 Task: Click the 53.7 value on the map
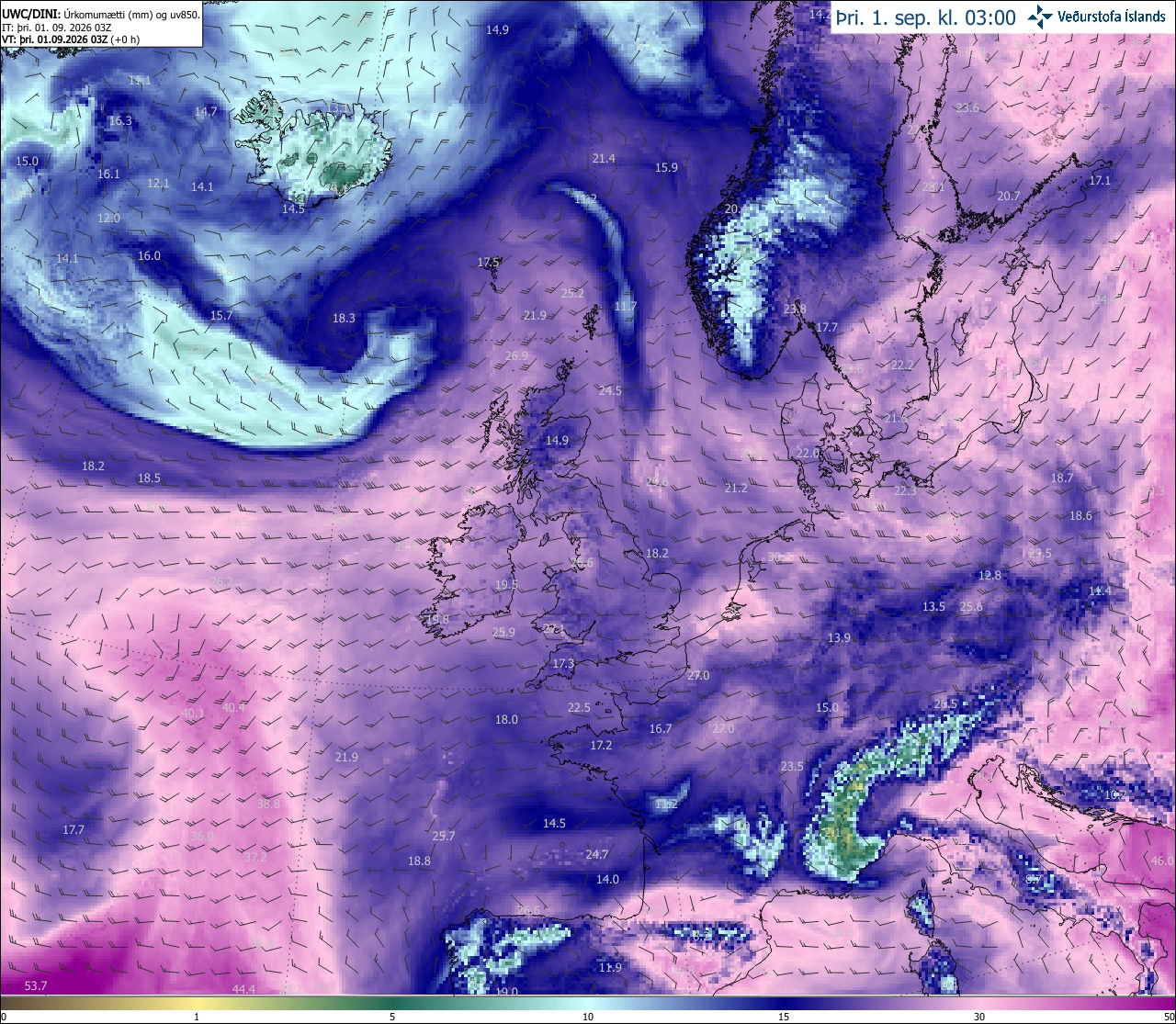coord(36,985)
